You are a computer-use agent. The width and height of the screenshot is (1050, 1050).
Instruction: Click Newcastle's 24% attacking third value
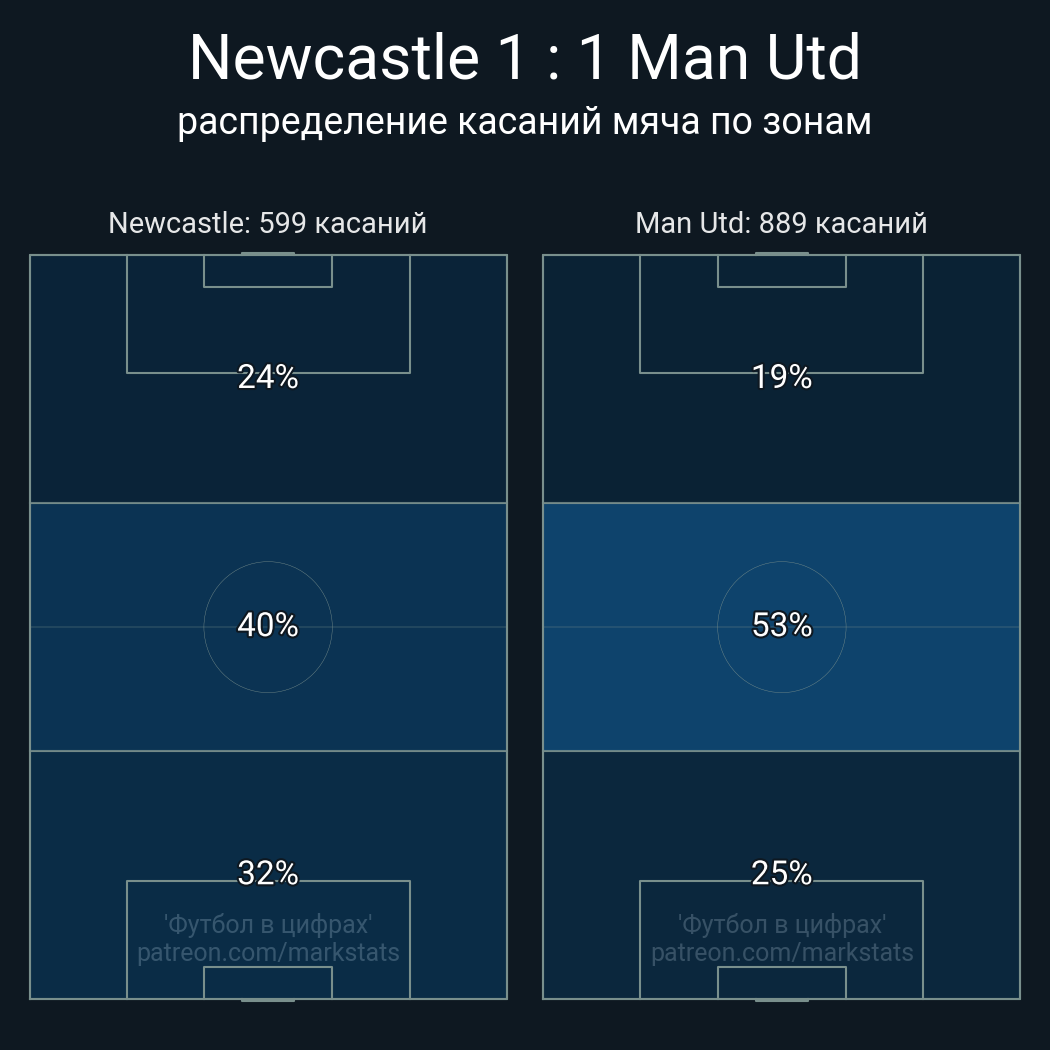267,377
